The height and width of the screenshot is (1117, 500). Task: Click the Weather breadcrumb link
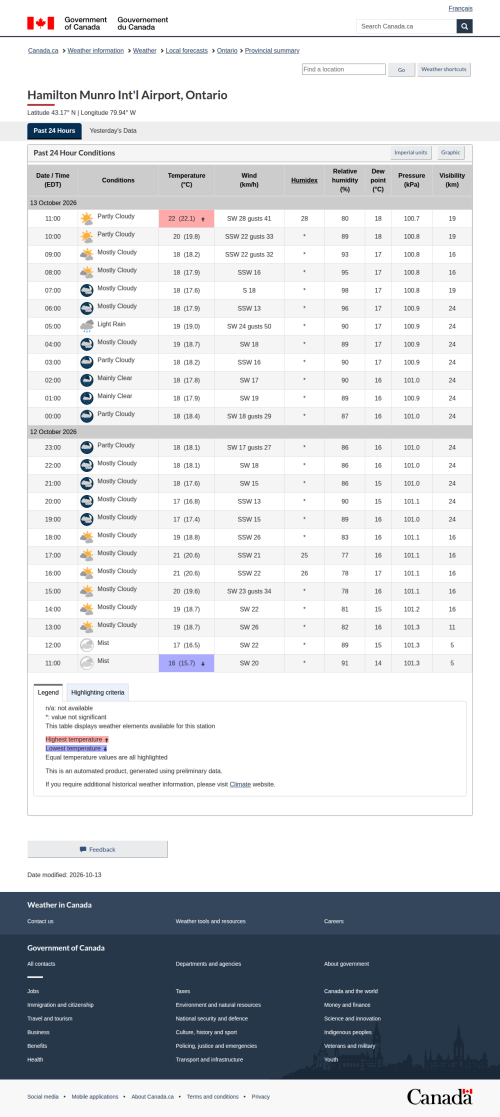coord(145,51)
